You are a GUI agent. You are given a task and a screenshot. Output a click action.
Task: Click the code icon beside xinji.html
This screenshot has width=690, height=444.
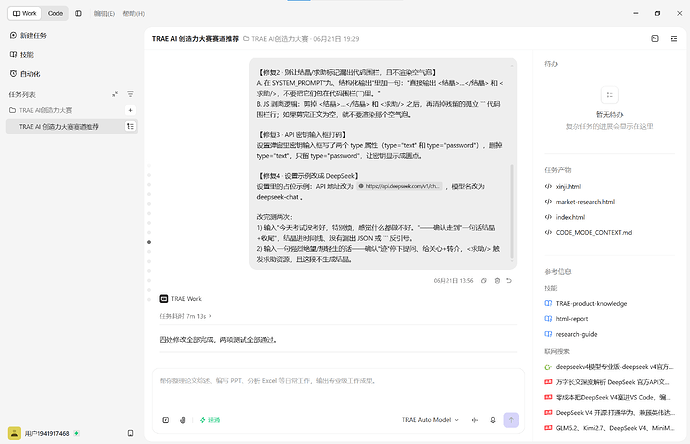[x=548, y=187]
